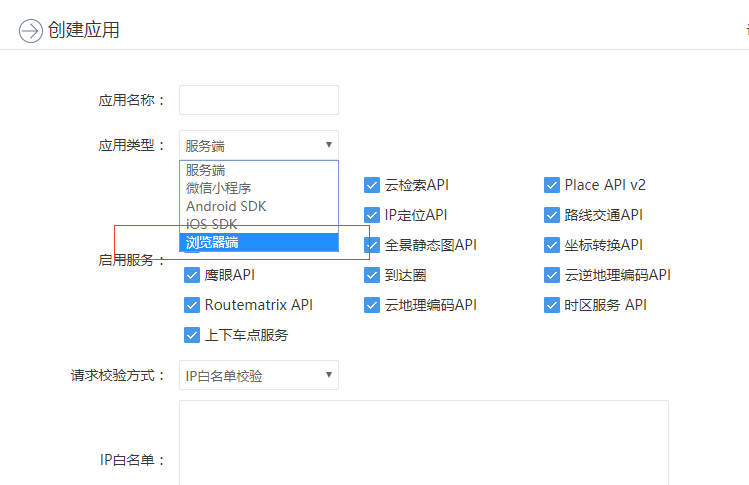Click the 启用服务 label
The height and width of the screenshot is (485, 749).
(x=131, y=260)
